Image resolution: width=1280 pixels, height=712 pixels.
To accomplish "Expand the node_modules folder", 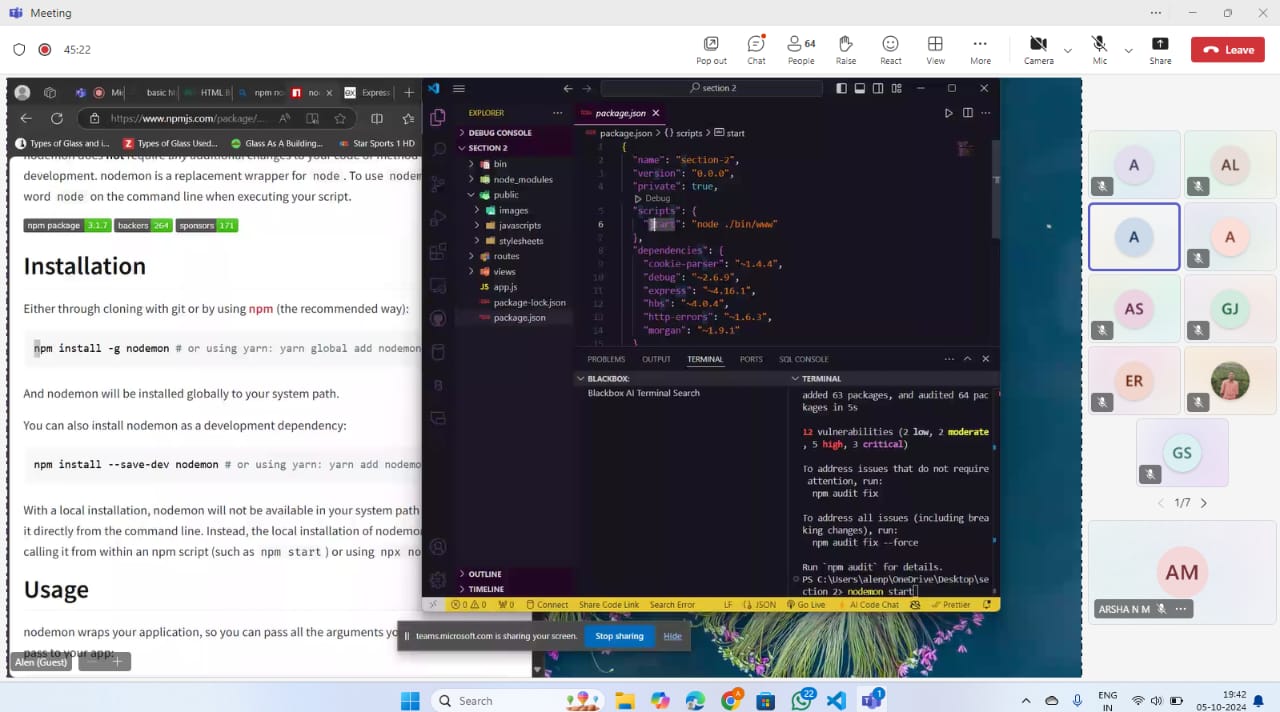I will (515, 180).
